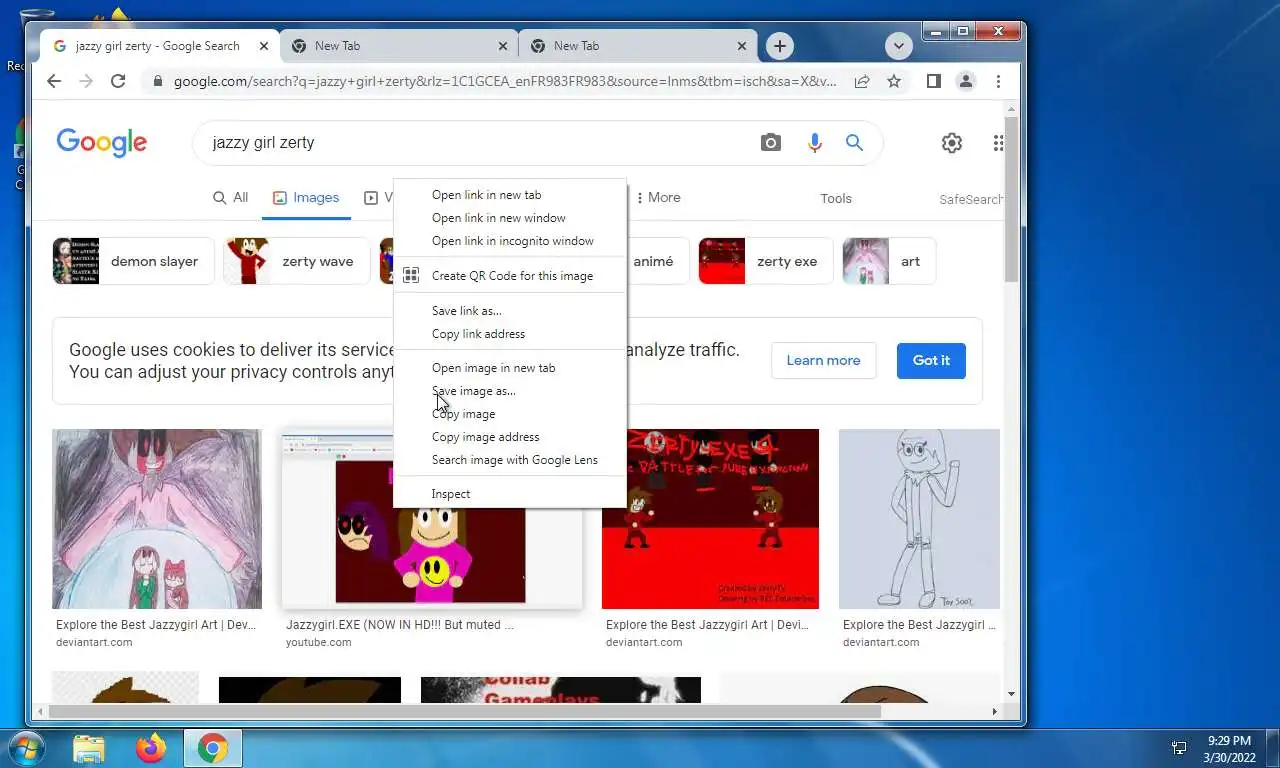Open the Chrome side panel icon

click(933, 81)
